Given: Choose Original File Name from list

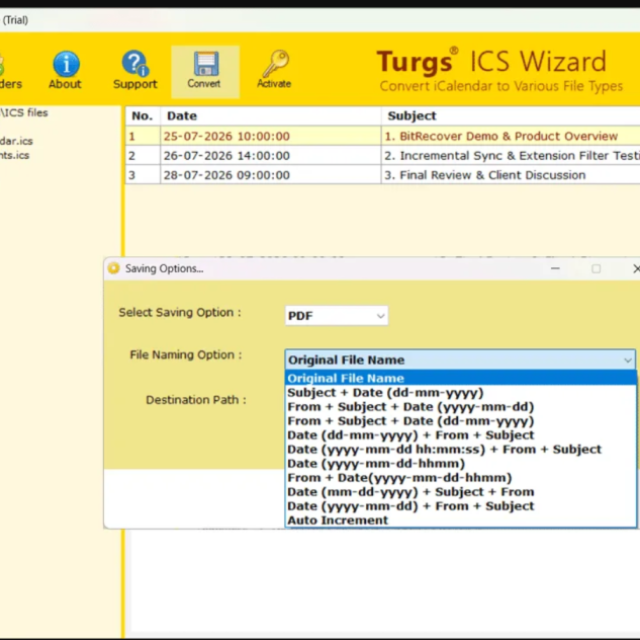Looking at the screenshot, I should 461,378.
